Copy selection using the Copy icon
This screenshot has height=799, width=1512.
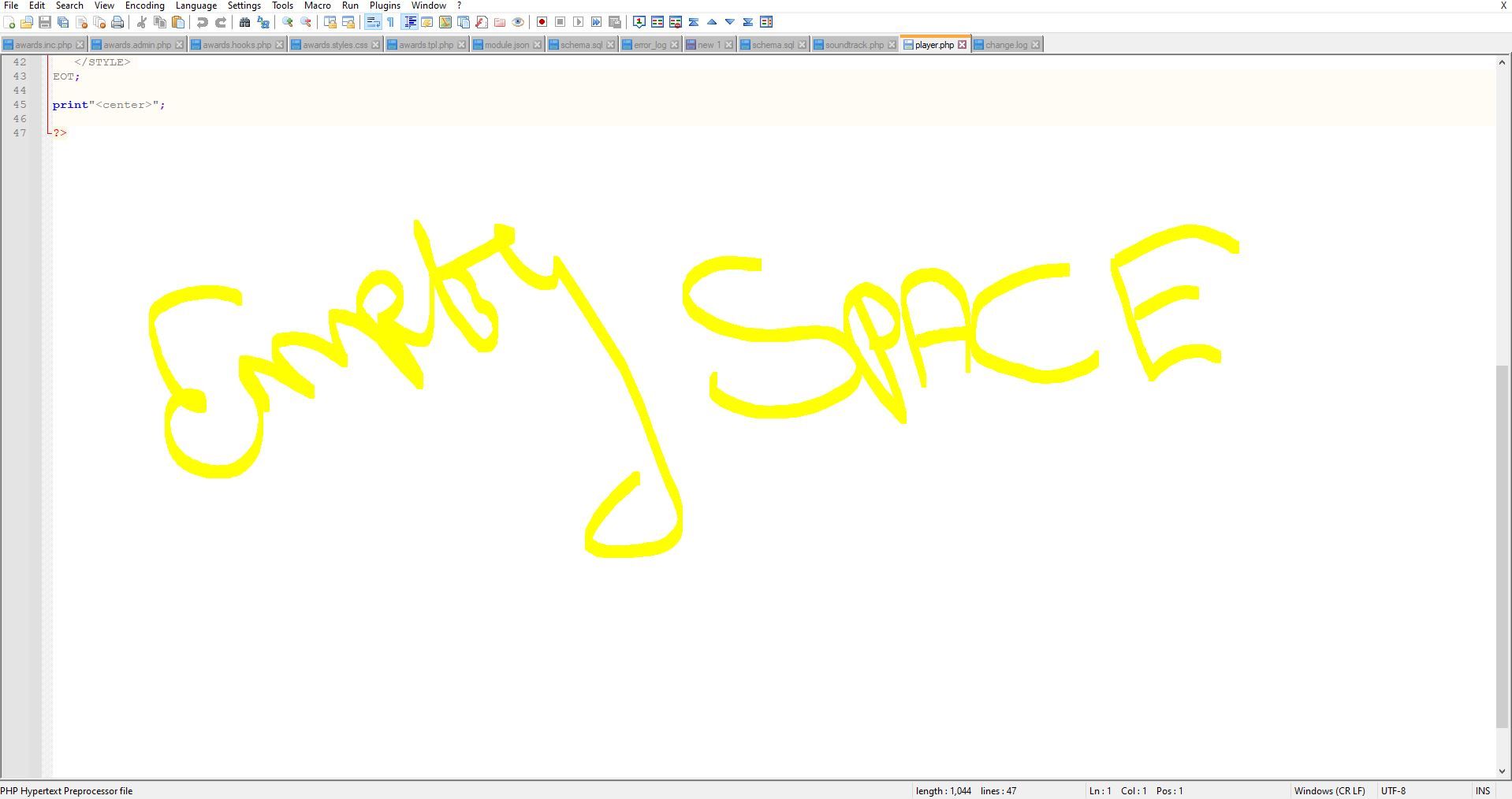(160, 22)
